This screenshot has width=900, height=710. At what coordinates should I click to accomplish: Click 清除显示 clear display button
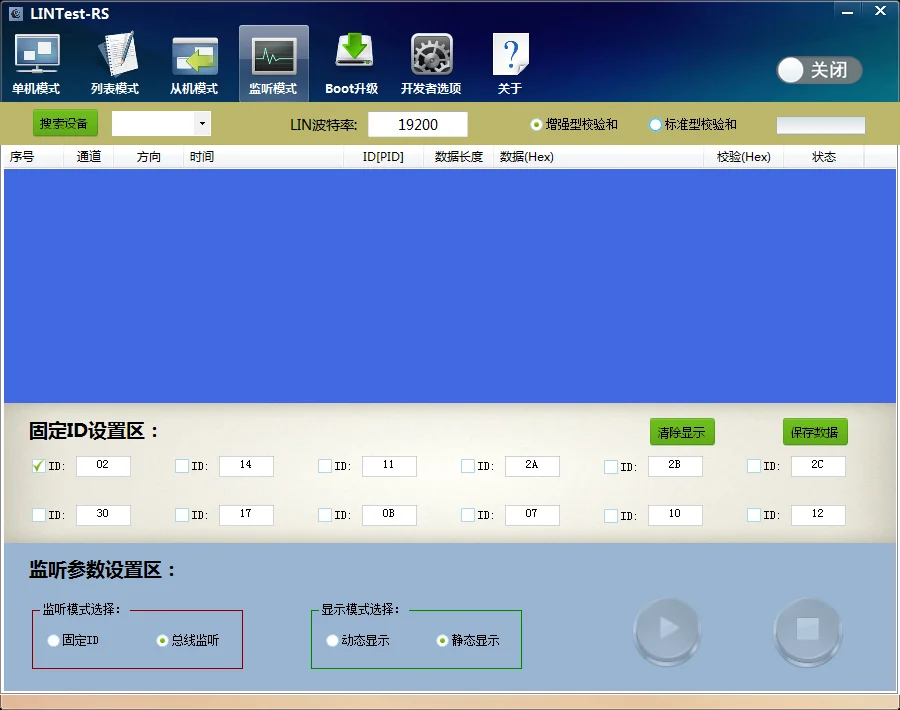[682, 432]
